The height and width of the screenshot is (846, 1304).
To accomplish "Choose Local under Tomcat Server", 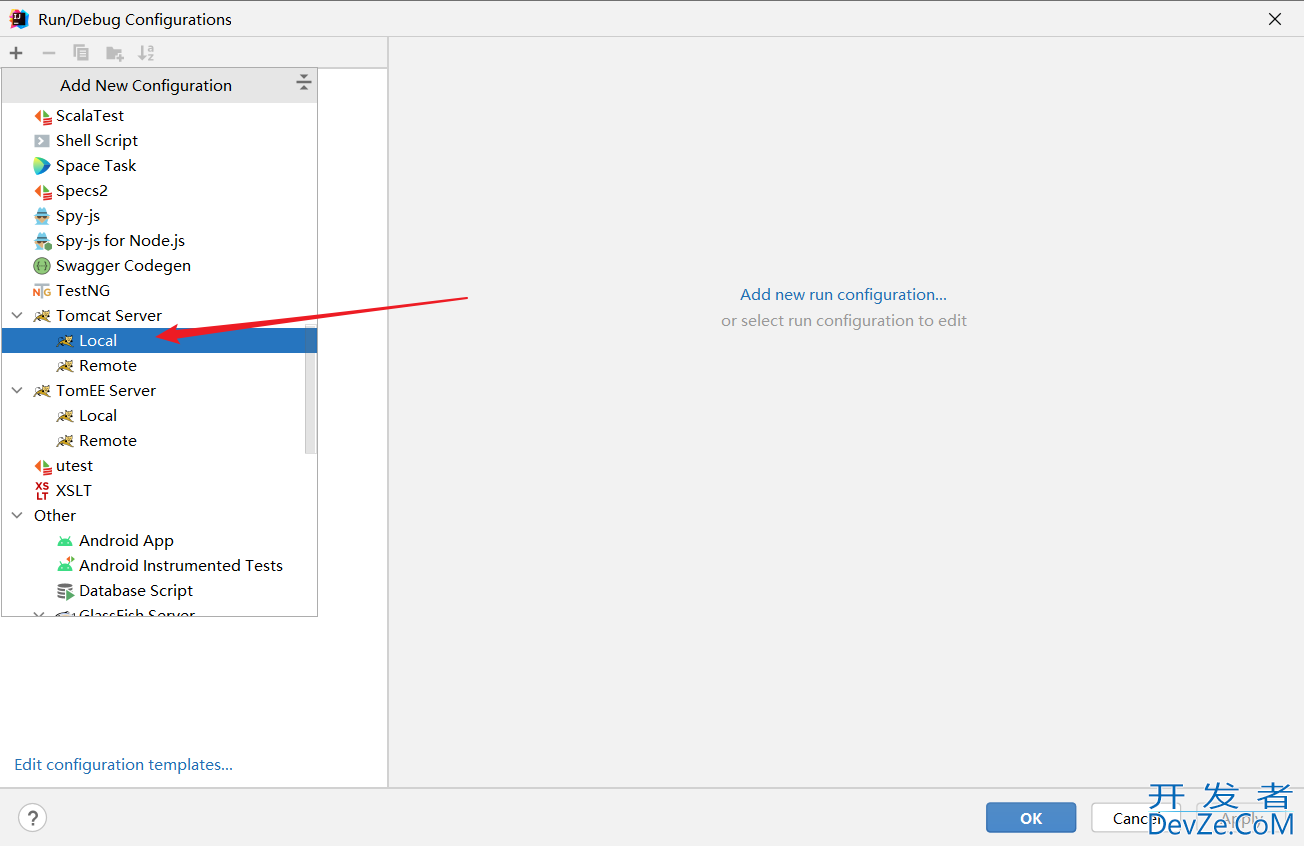I will coord(159,341).
